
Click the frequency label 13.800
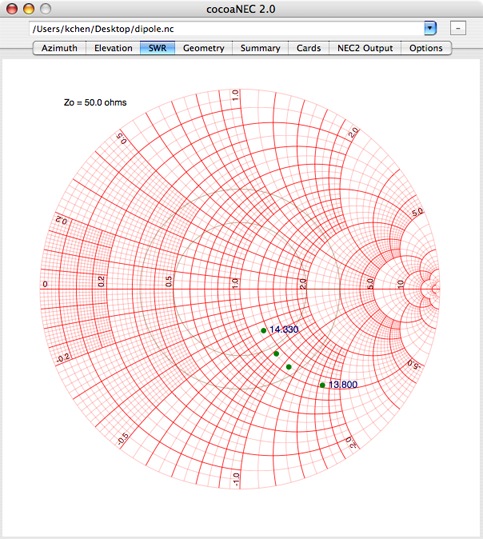pyautogui.click(x=343, y=384)
